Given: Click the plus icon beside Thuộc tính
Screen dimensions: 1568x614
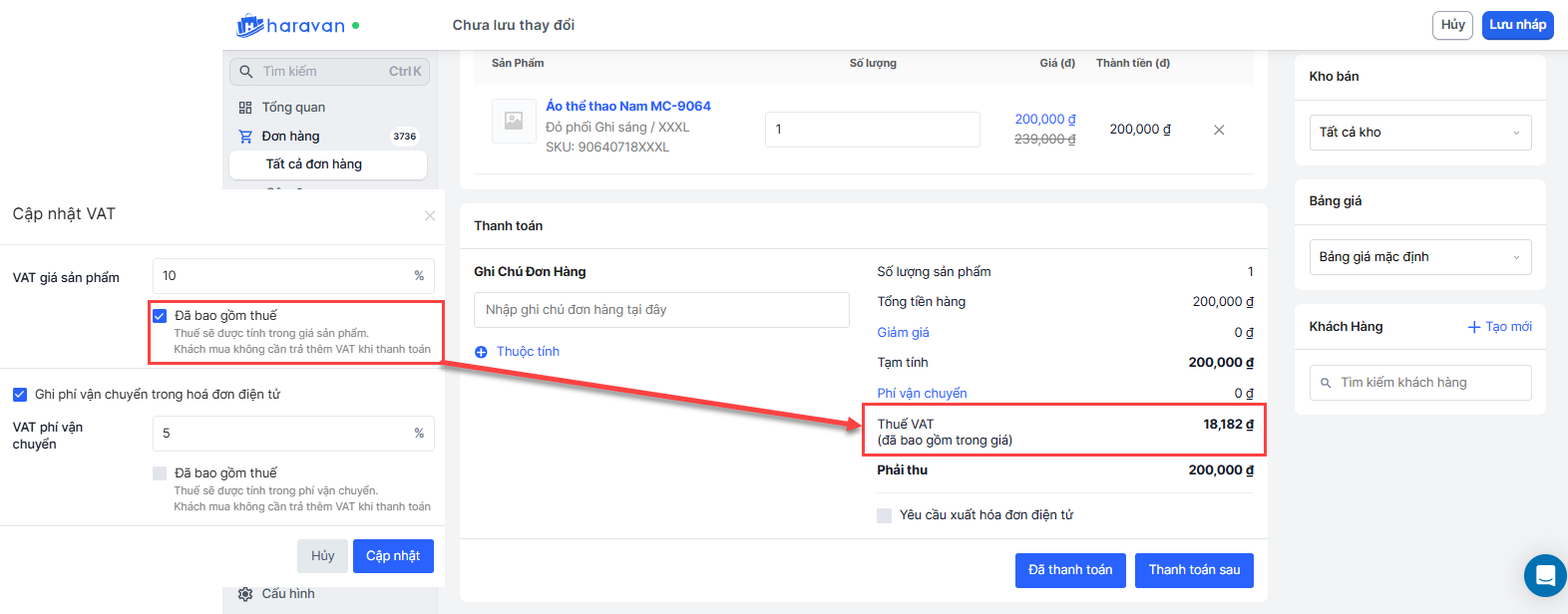Looking at the screenshot, I should pos(481,352).
